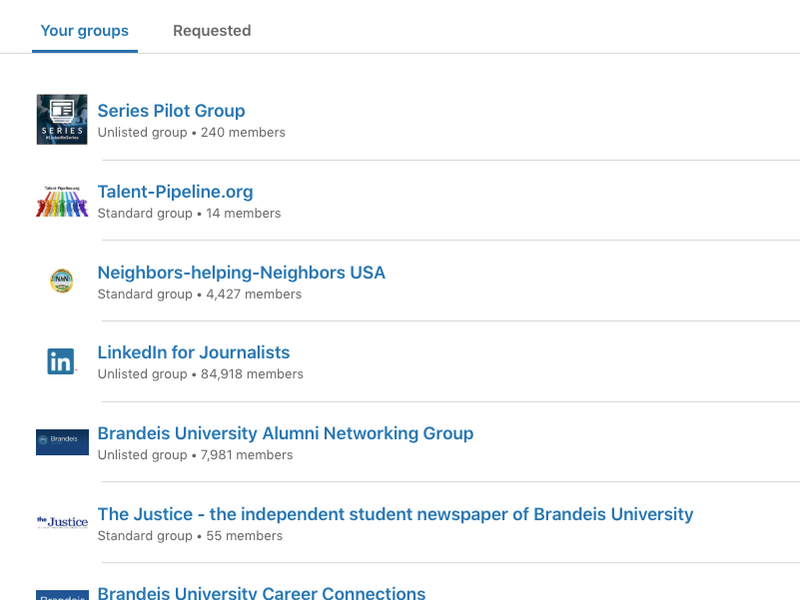Open the Series Pilot Group link
This screenshot has width=800, height=600.
171,111
